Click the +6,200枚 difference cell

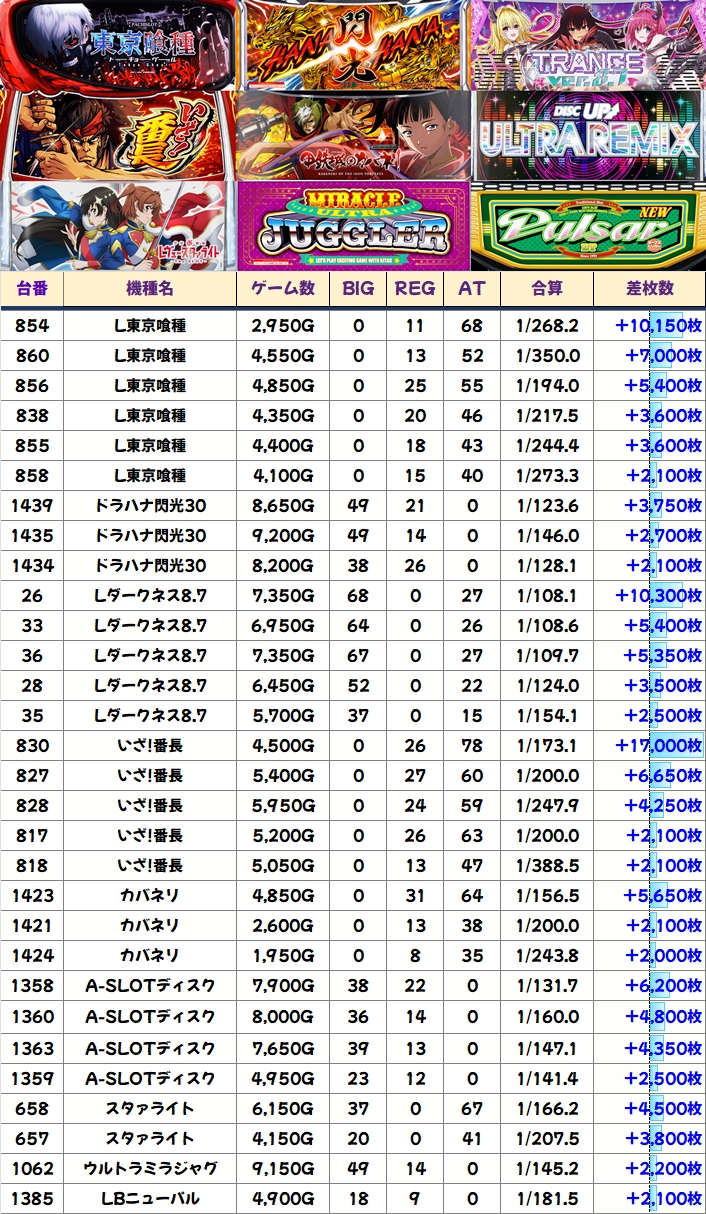(x=649, y=986)
